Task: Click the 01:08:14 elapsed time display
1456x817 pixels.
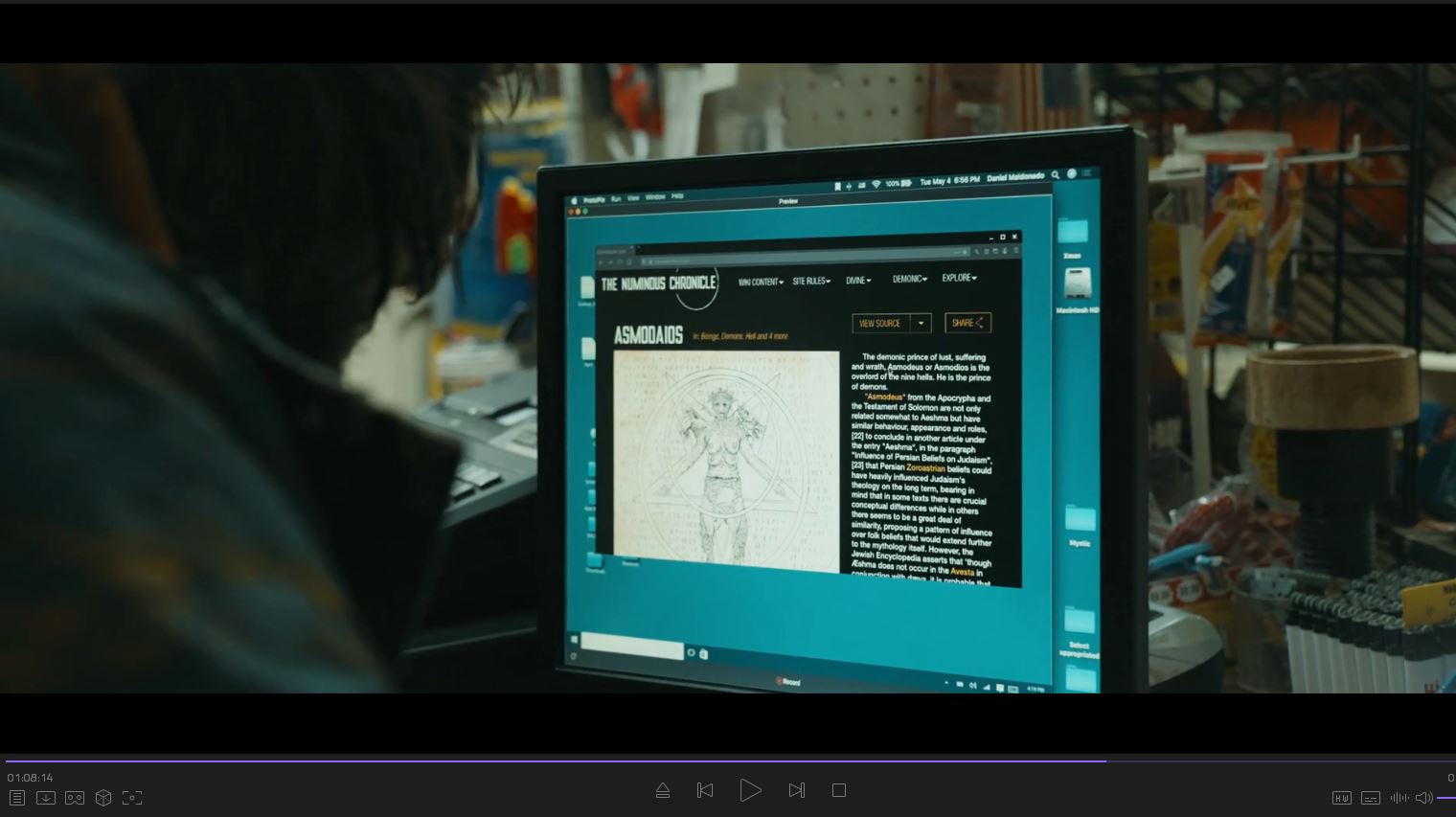Action: [31, 778]
